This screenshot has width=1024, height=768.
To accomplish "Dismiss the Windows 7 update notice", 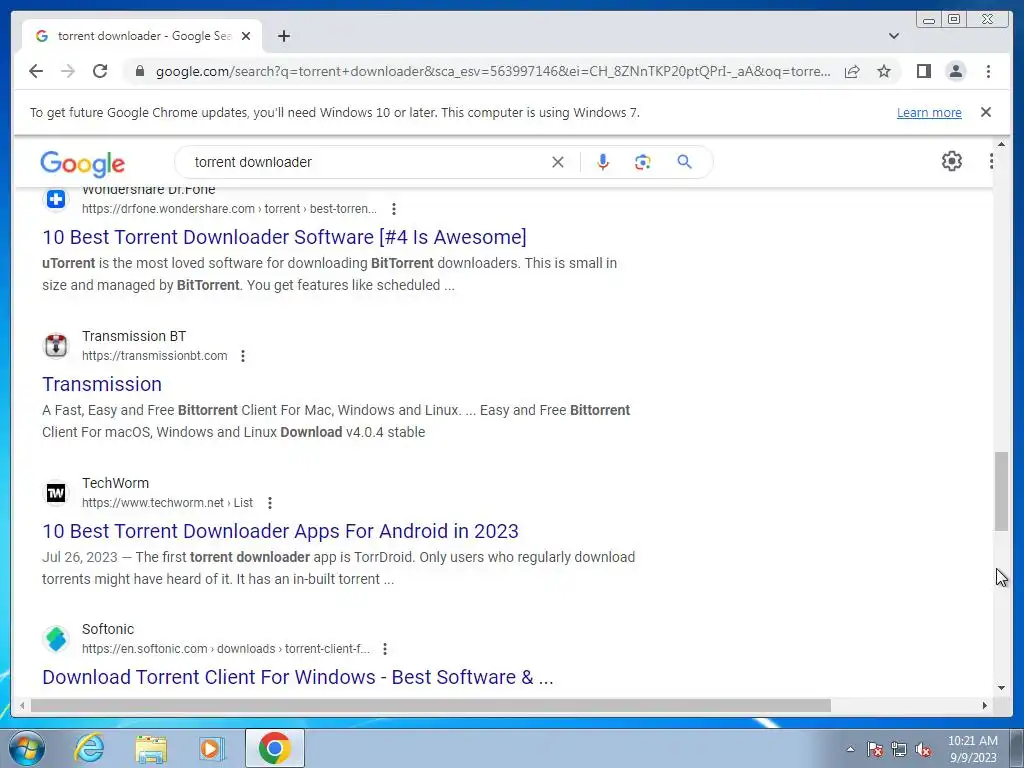I will [x=986, y=112].
